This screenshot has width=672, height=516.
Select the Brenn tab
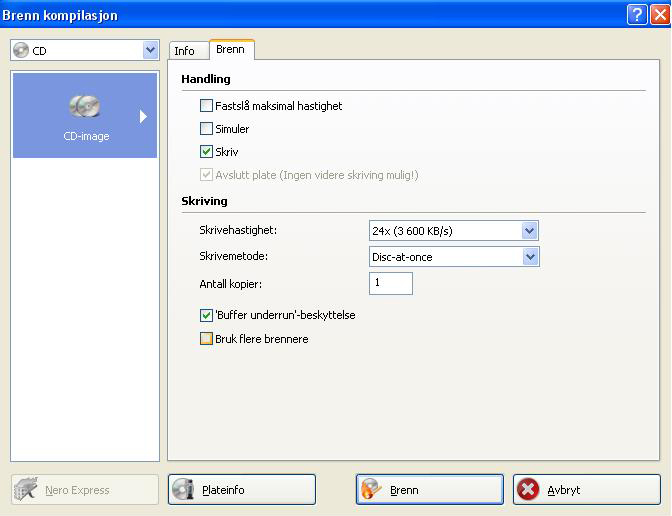click(x=231, y=49)
